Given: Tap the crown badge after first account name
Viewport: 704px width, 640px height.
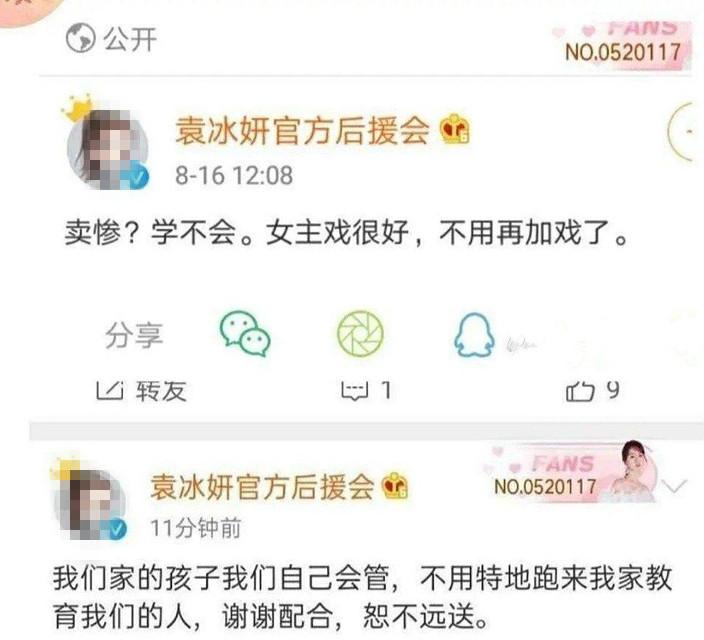Looking at the screenshot, I should pos(455,129).
